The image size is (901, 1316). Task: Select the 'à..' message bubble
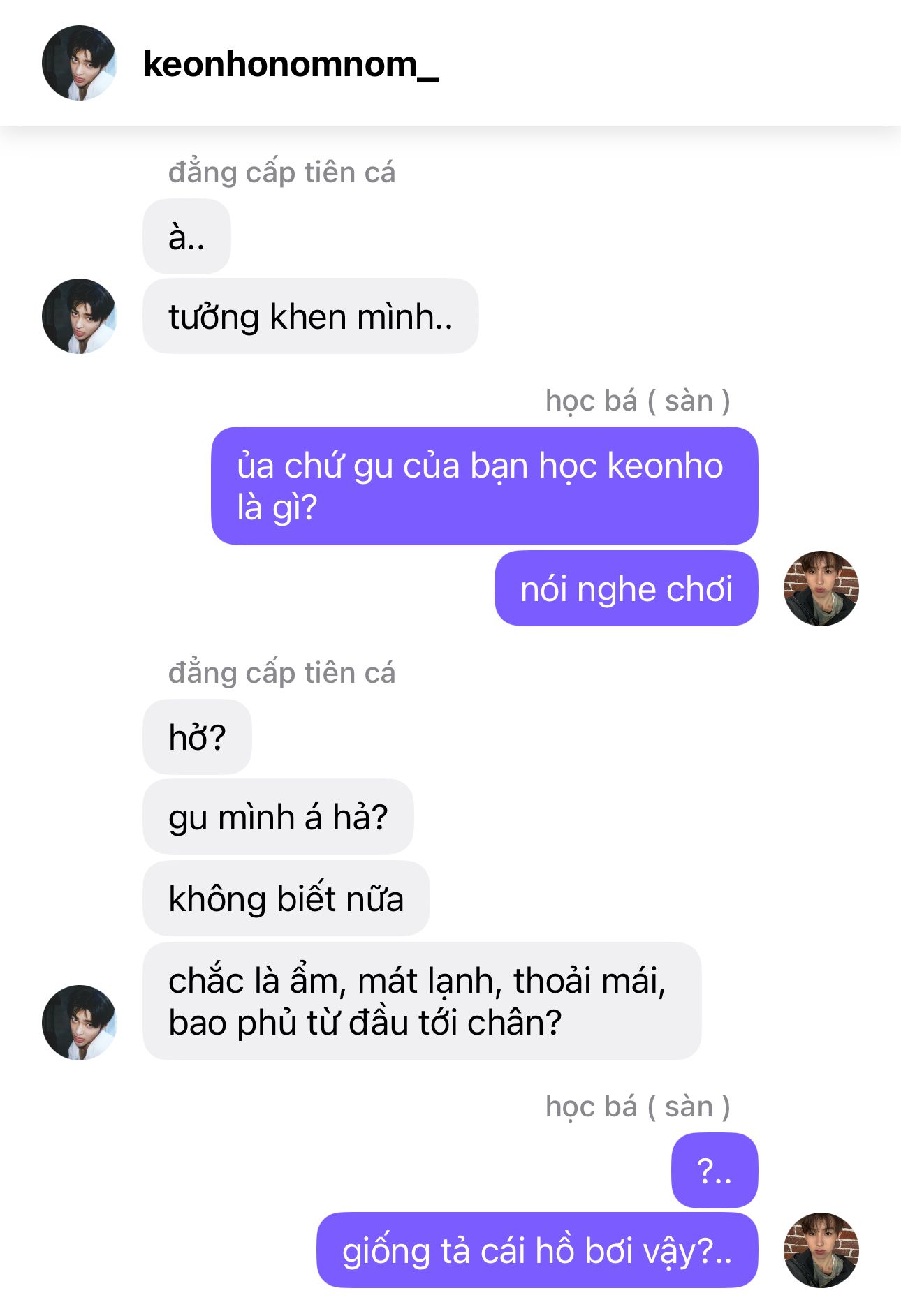[x=186, y=237]
